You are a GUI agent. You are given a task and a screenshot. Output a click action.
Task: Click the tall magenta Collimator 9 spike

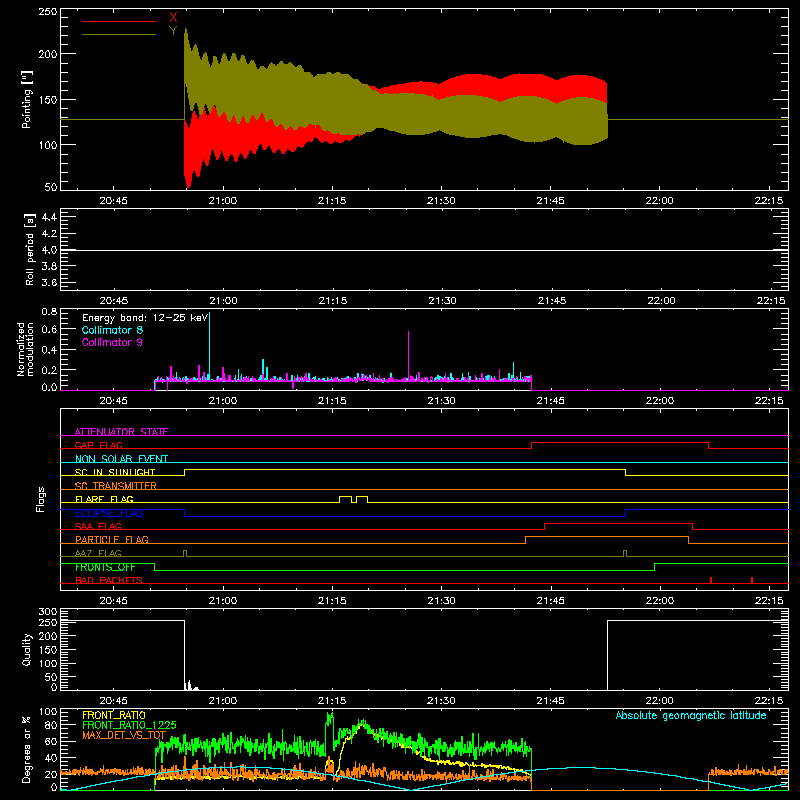click(408, 356)
